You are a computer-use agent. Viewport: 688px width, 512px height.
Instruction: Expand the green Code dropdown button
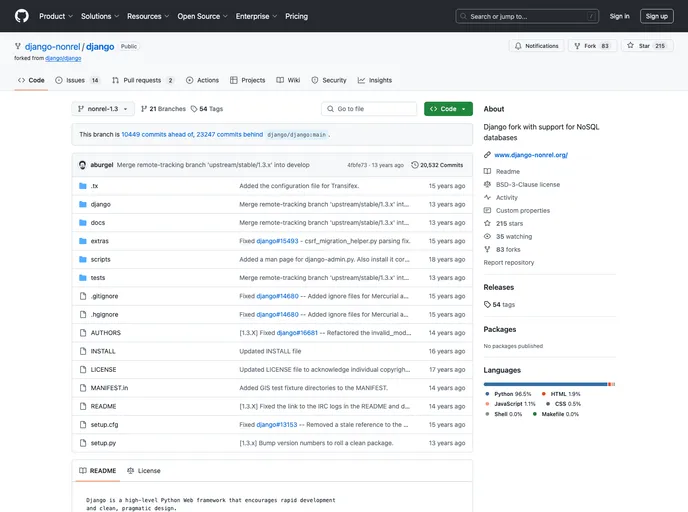448,109
